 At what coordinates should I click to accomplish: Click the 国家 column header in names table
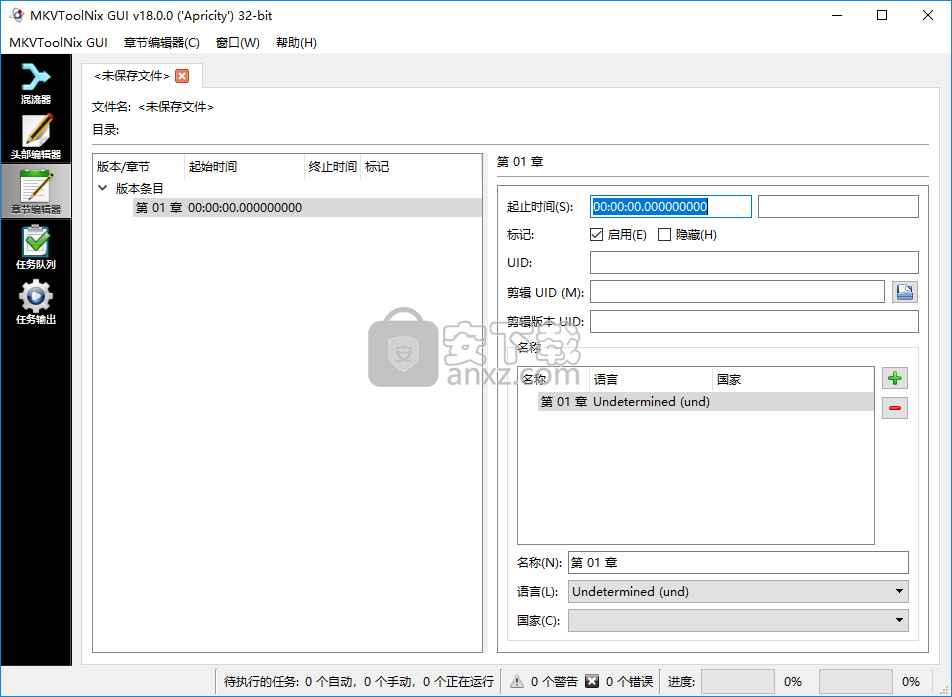793,379
